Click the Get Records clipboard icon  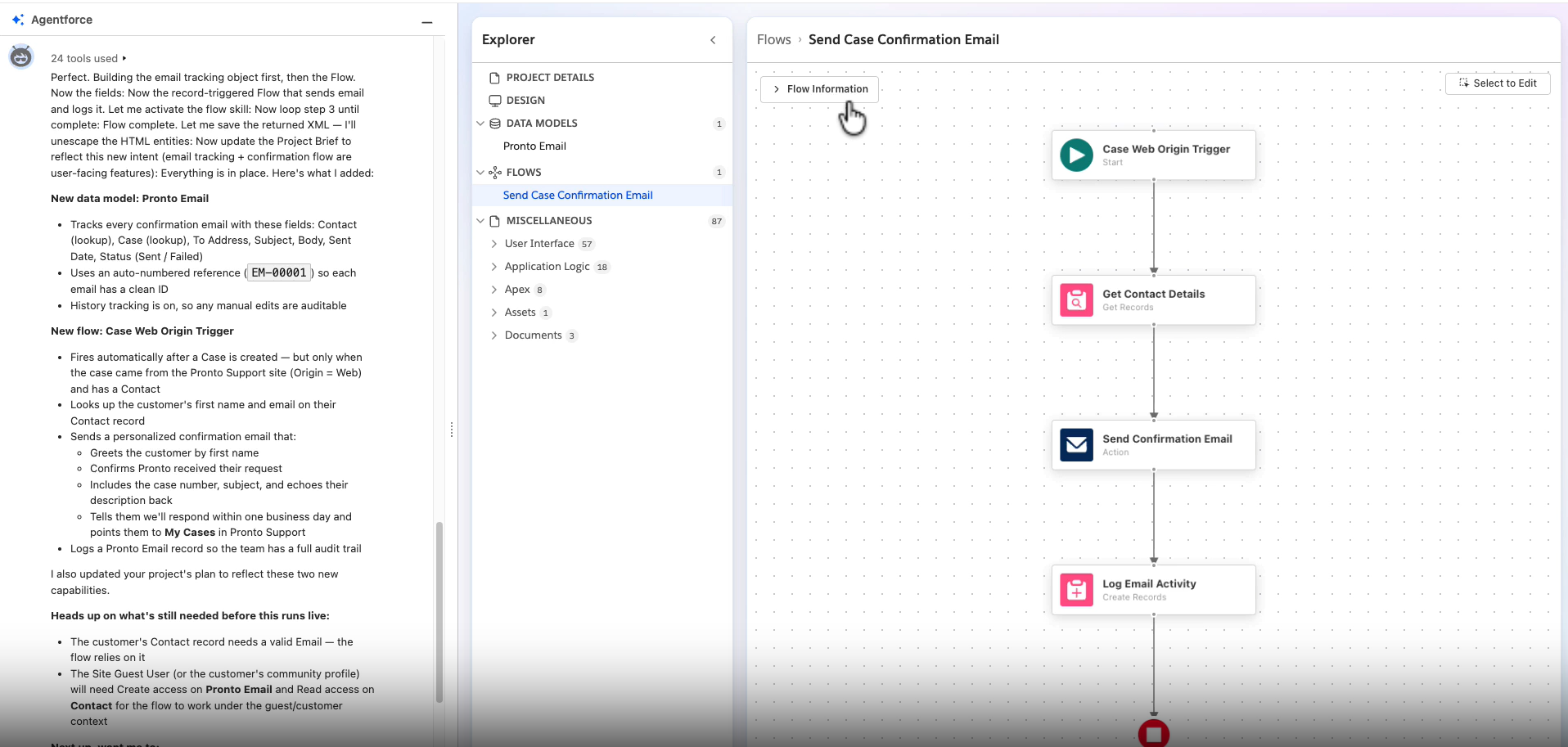click(x=1076, y=300)
